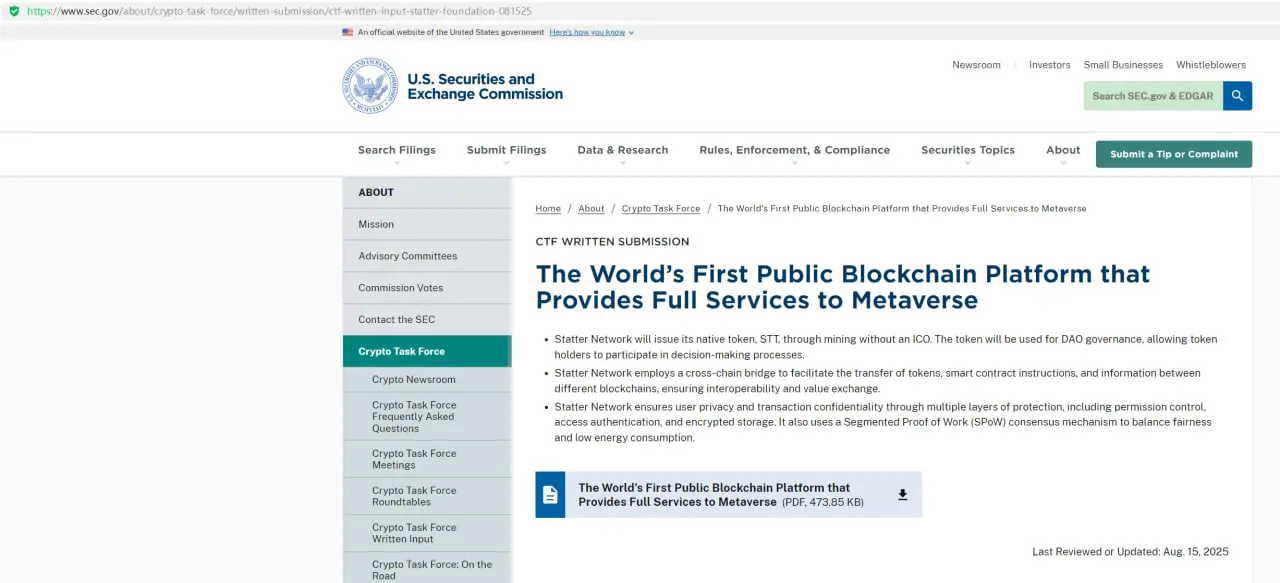The image size is (1280, 583).
Task: Focus the Search SEC.gov & EDGAR field
Action: click(x=1153, y=96)
